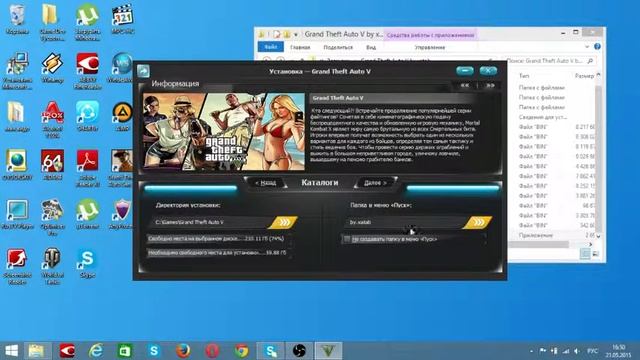
Task: Click the installer's next slide >> button
Action: (x=490, y=85)
